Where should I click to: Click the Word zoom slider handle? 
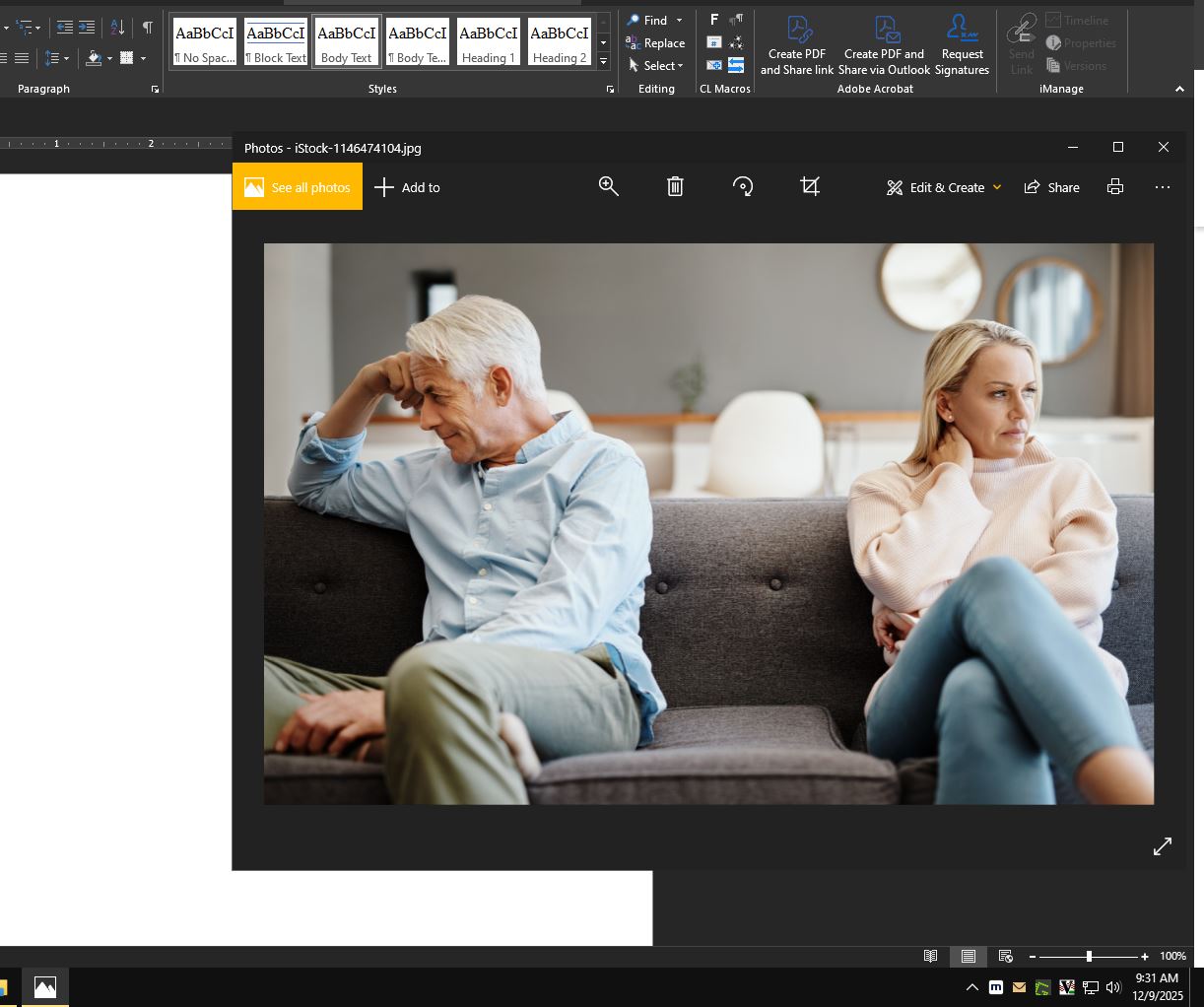pos(1089,956)
